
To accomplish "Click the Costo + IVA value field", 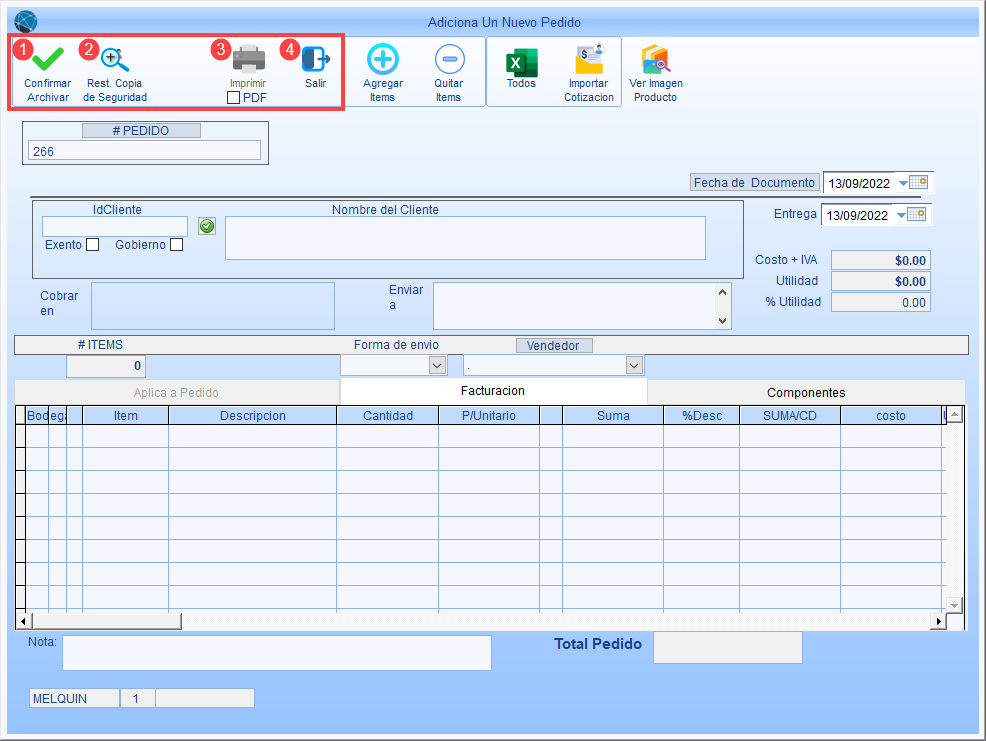I will pyautogui.click(x=880, y=260).
